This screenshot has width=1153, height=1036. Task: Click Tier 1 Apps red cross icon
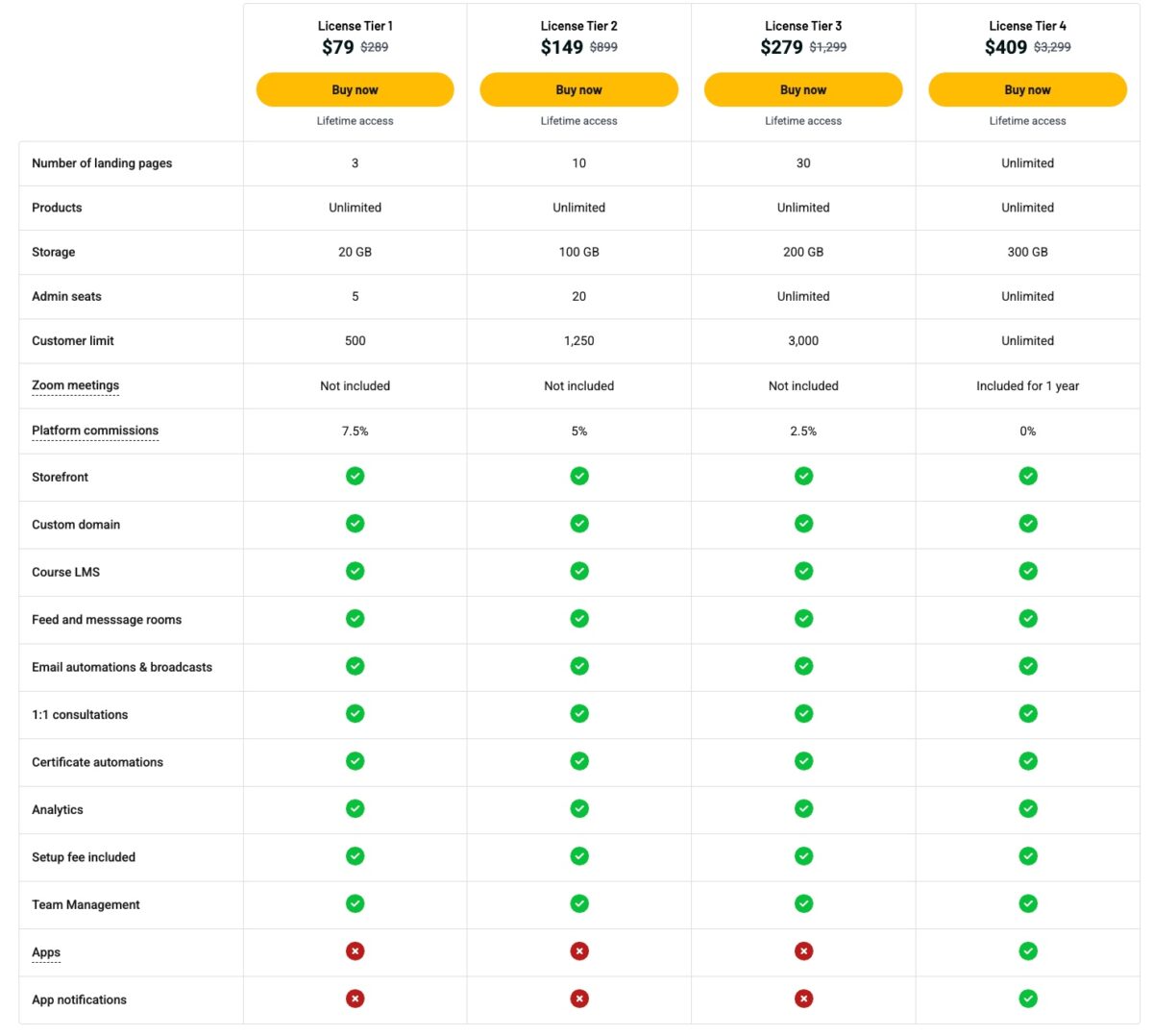click(356, 951)
